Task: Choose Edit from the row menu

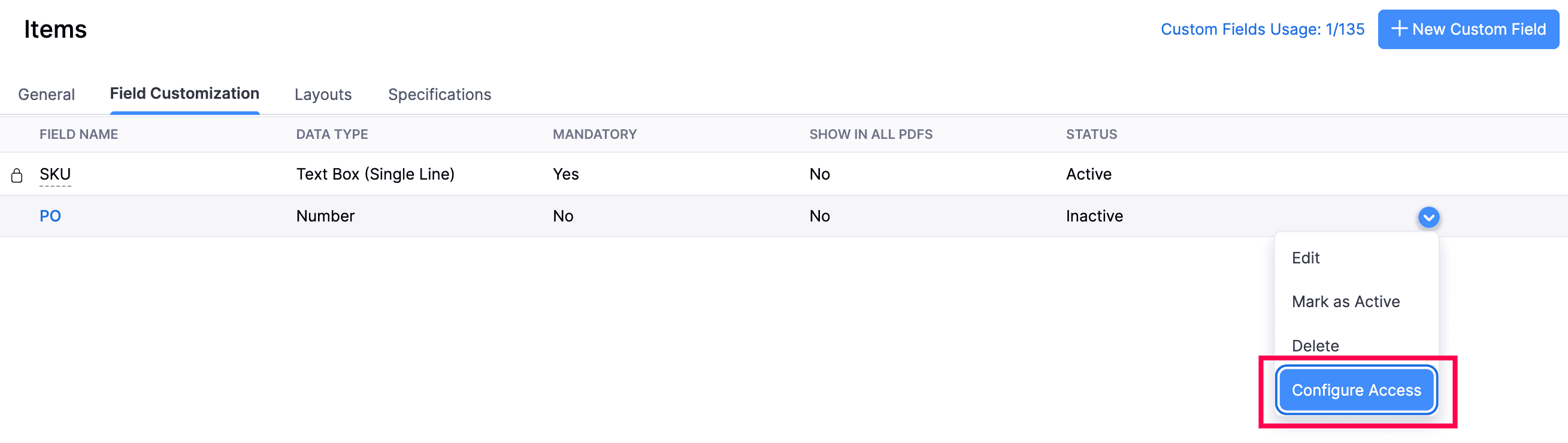Action: coord(1305,258)
